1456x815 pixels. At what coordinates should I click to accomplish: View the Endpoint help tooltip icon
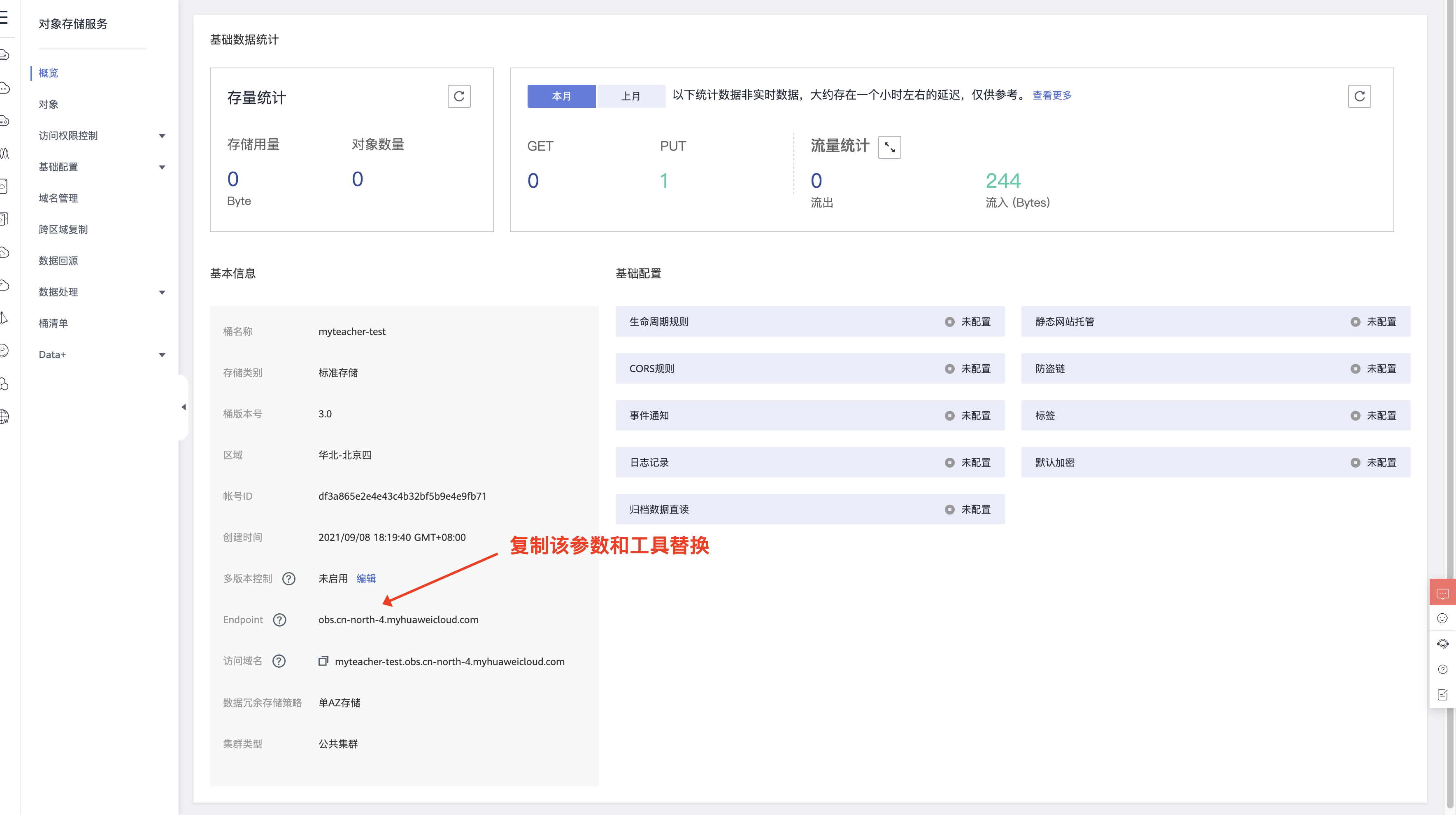[279, 619]
